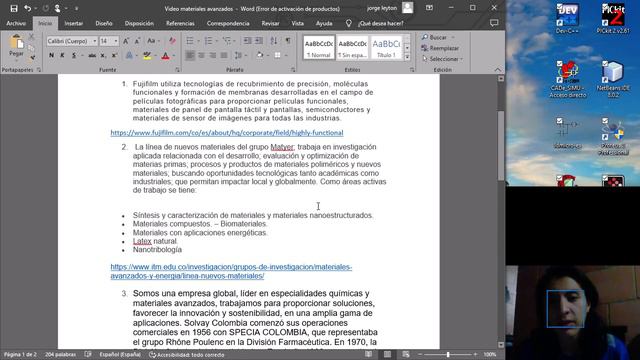Toggle align right for the paragraph

click(213, 55)
